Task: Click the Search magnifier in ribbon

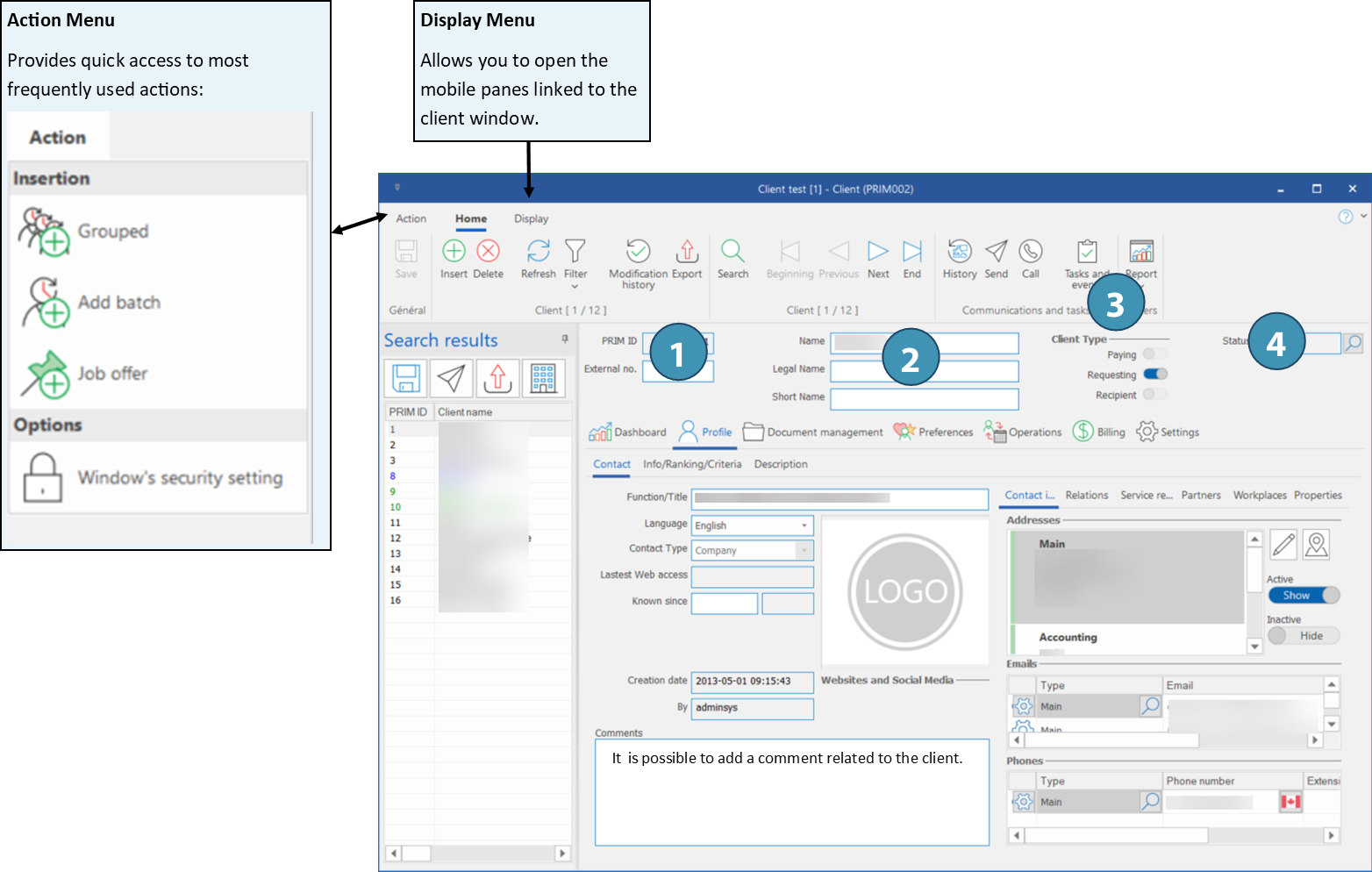Action: click(732, 252)
